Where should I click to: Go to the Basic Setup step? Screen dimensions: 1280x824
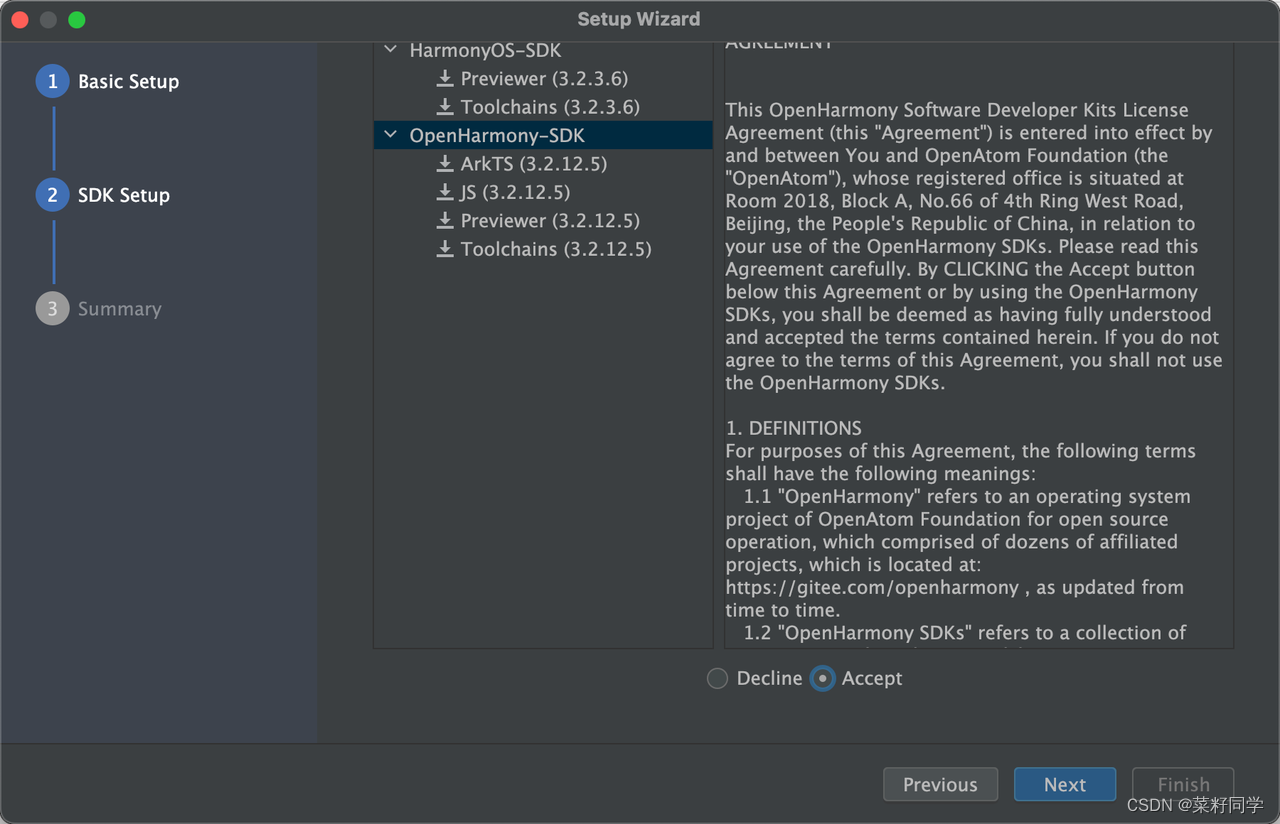tap(128, 82)
